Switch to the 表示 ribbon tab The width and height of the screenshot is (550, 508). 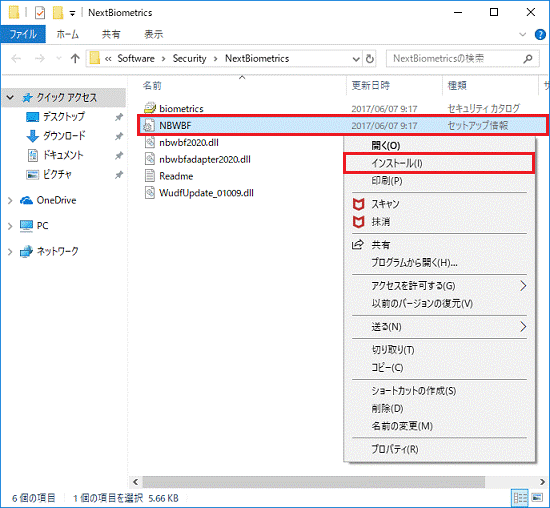pos(154,34)
